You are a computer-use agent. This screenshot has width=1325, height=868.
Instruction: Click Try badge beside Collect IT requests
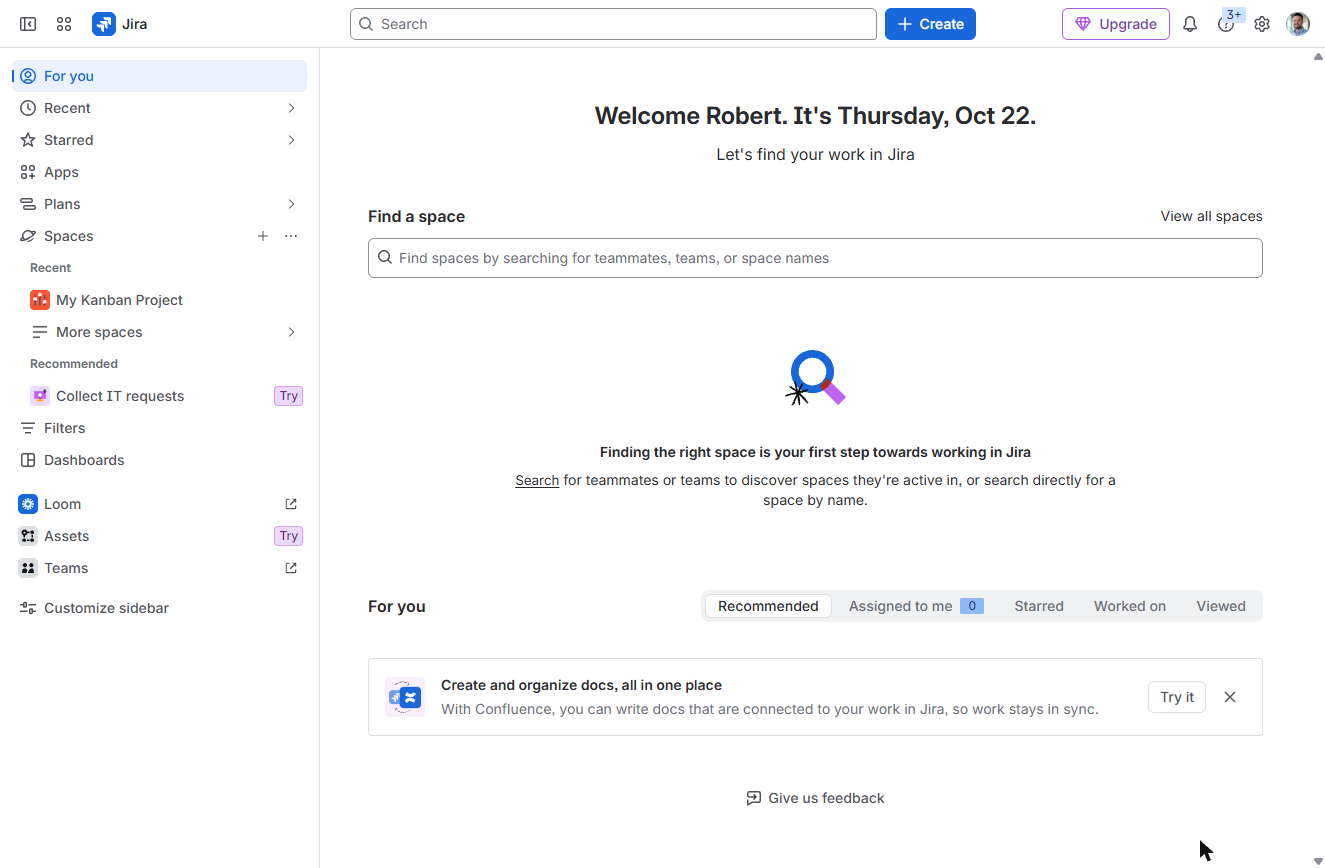point(289,396)
